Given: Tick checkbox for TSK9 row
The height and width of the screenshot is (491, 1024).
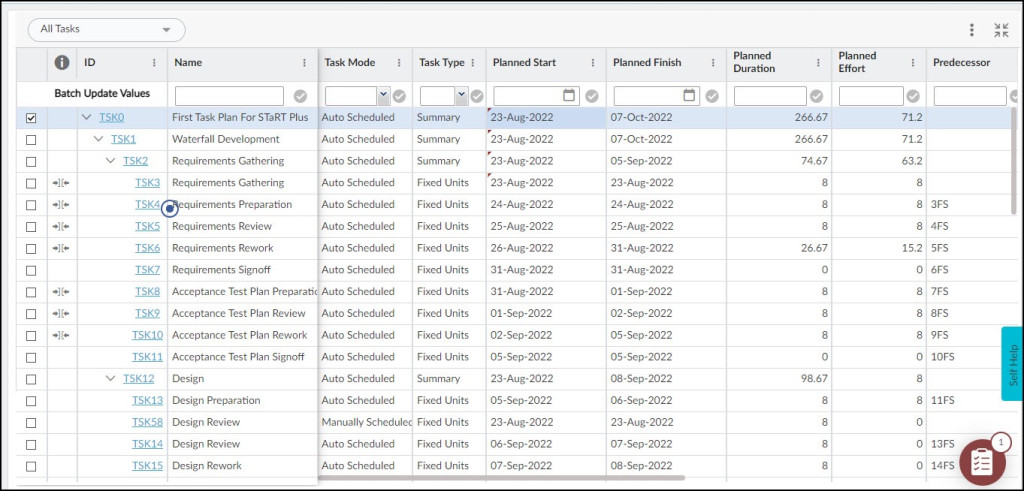Looking at the screenshot, I should 31,314.
